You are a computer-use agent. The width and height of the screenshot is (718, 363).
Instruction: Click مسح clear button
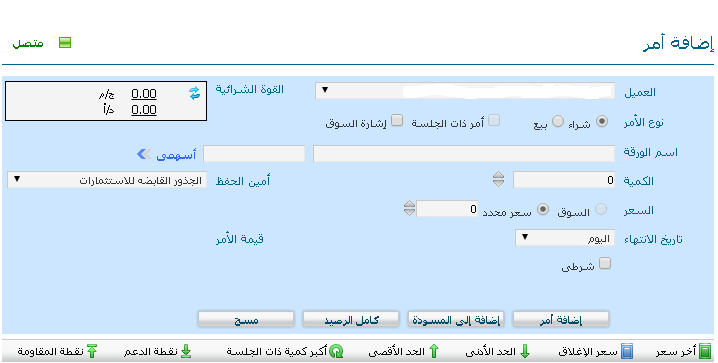(x=246, y=320)
